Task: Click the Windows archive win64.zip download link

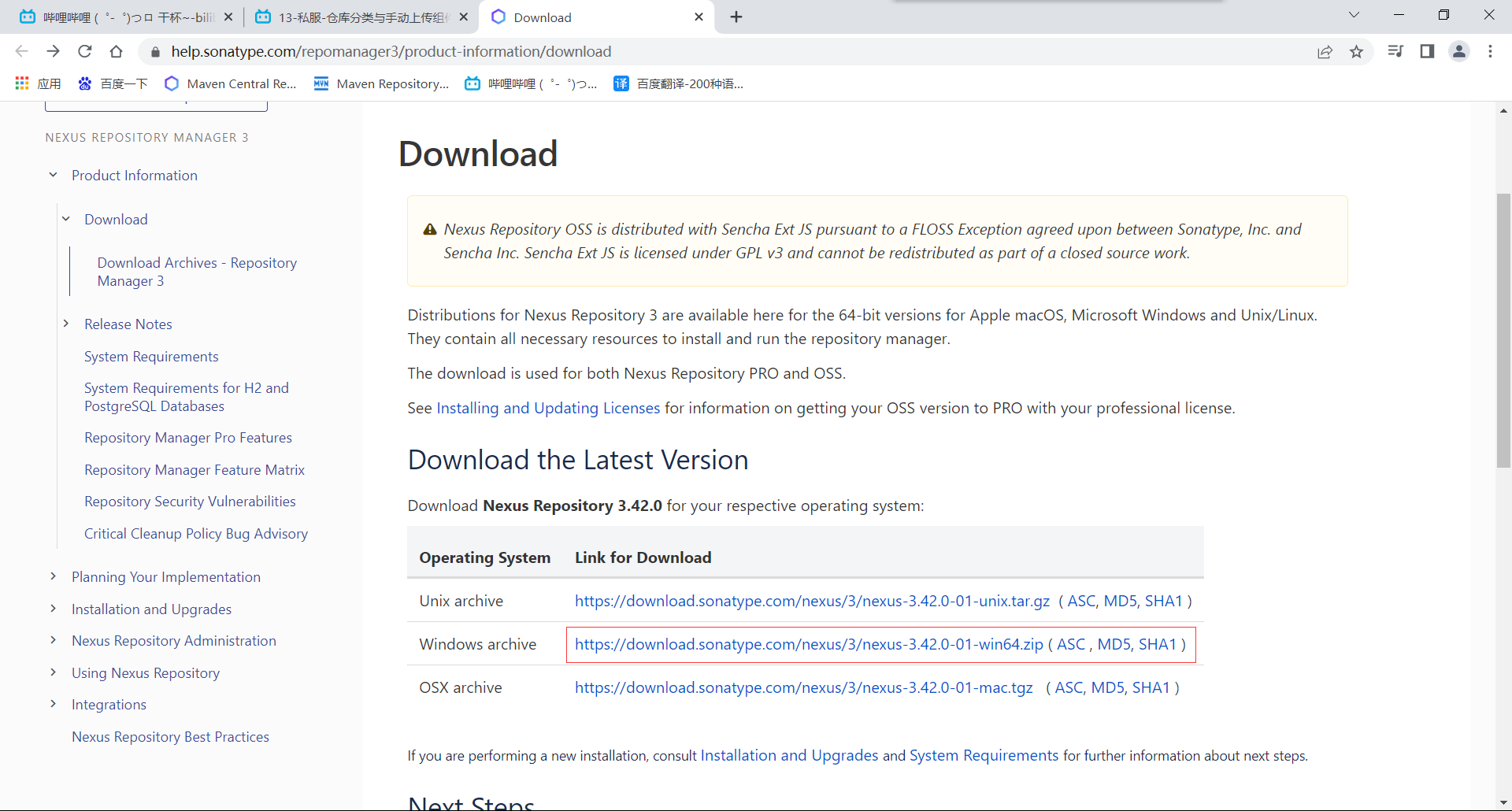Action: point(808,644)
